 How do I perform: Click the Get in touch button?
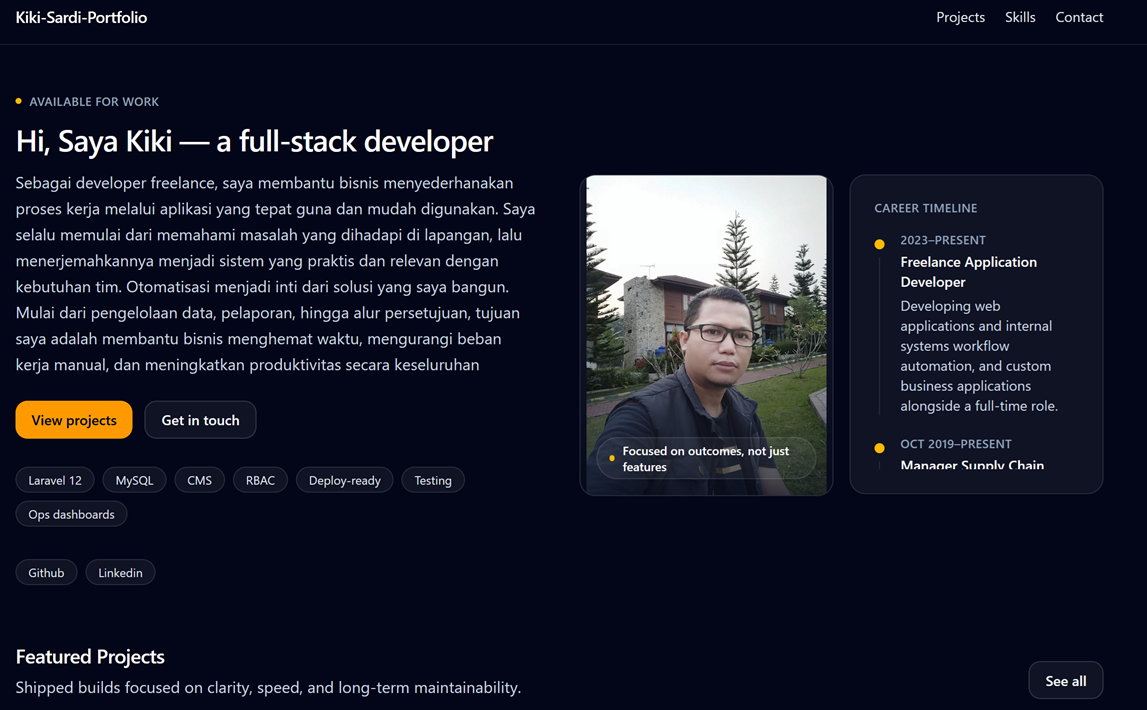tap(200, 419)
